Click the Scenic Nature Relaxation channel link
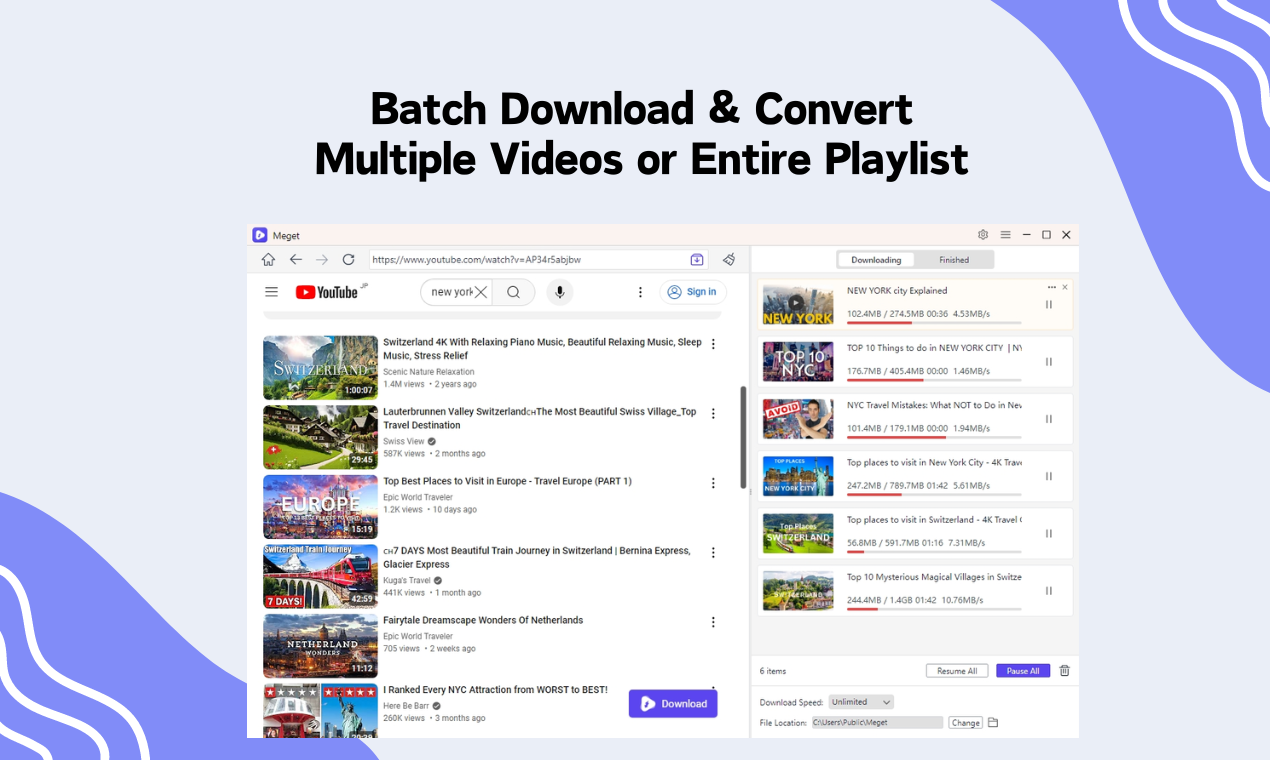Image resolution: width=1270 pixels, height=760 pixels. (429, 372)
